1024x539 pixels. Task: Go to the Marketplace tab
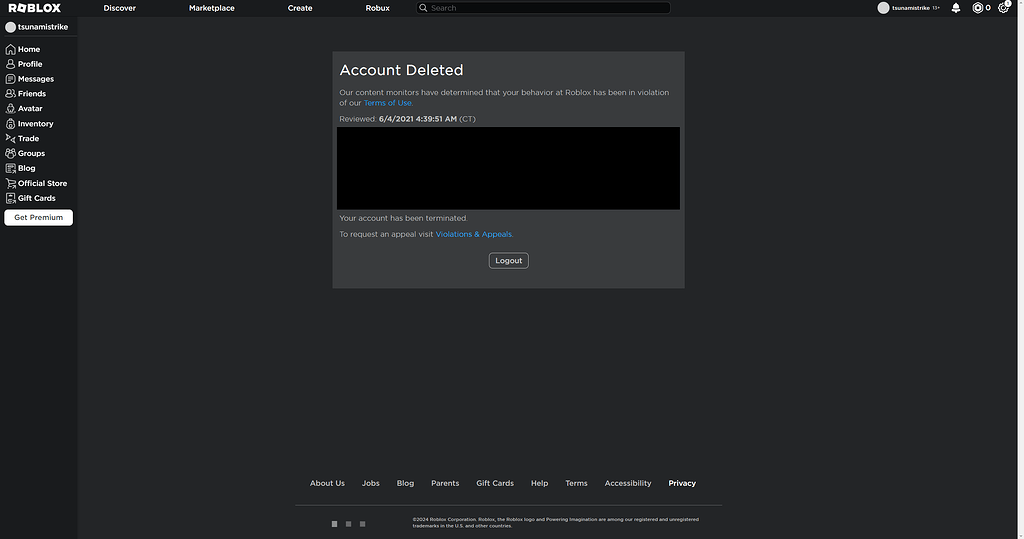pyautogui.click(x=212, y=8)
